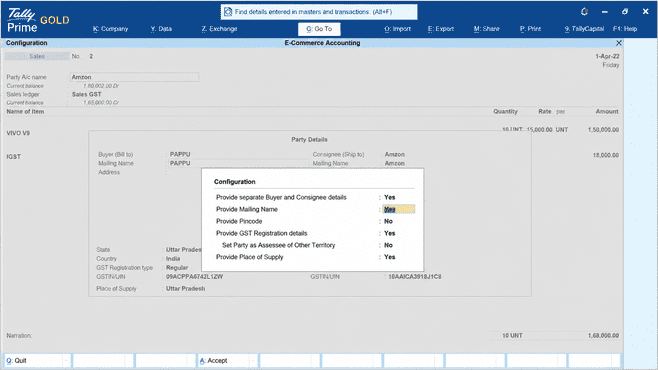Open the E: Export menu
658x370 pixels.
[441, 29]
